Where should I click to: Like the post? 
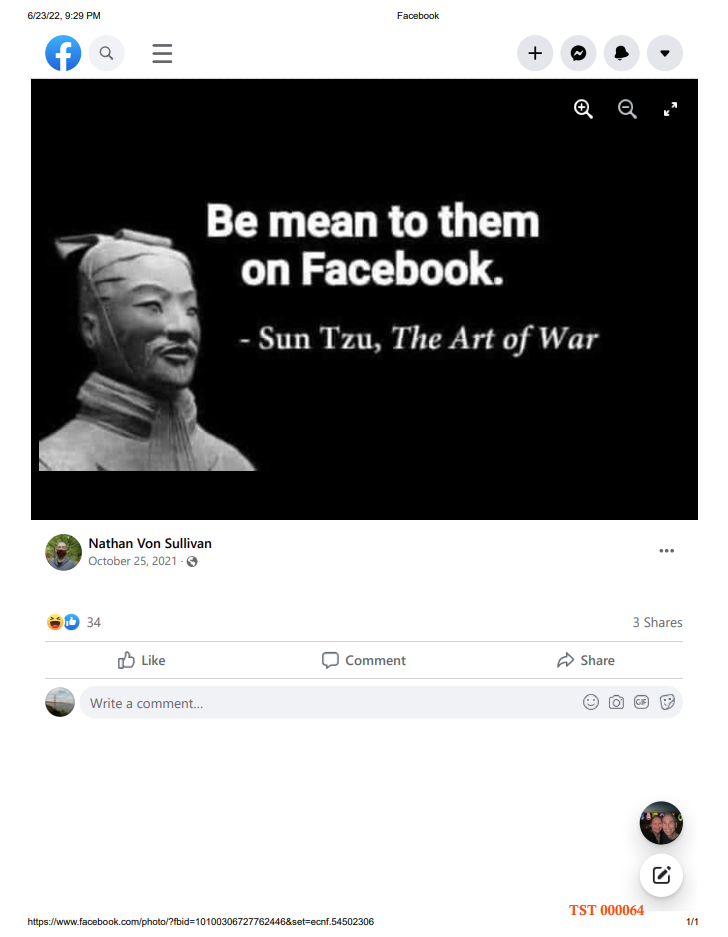click(141, 660)
